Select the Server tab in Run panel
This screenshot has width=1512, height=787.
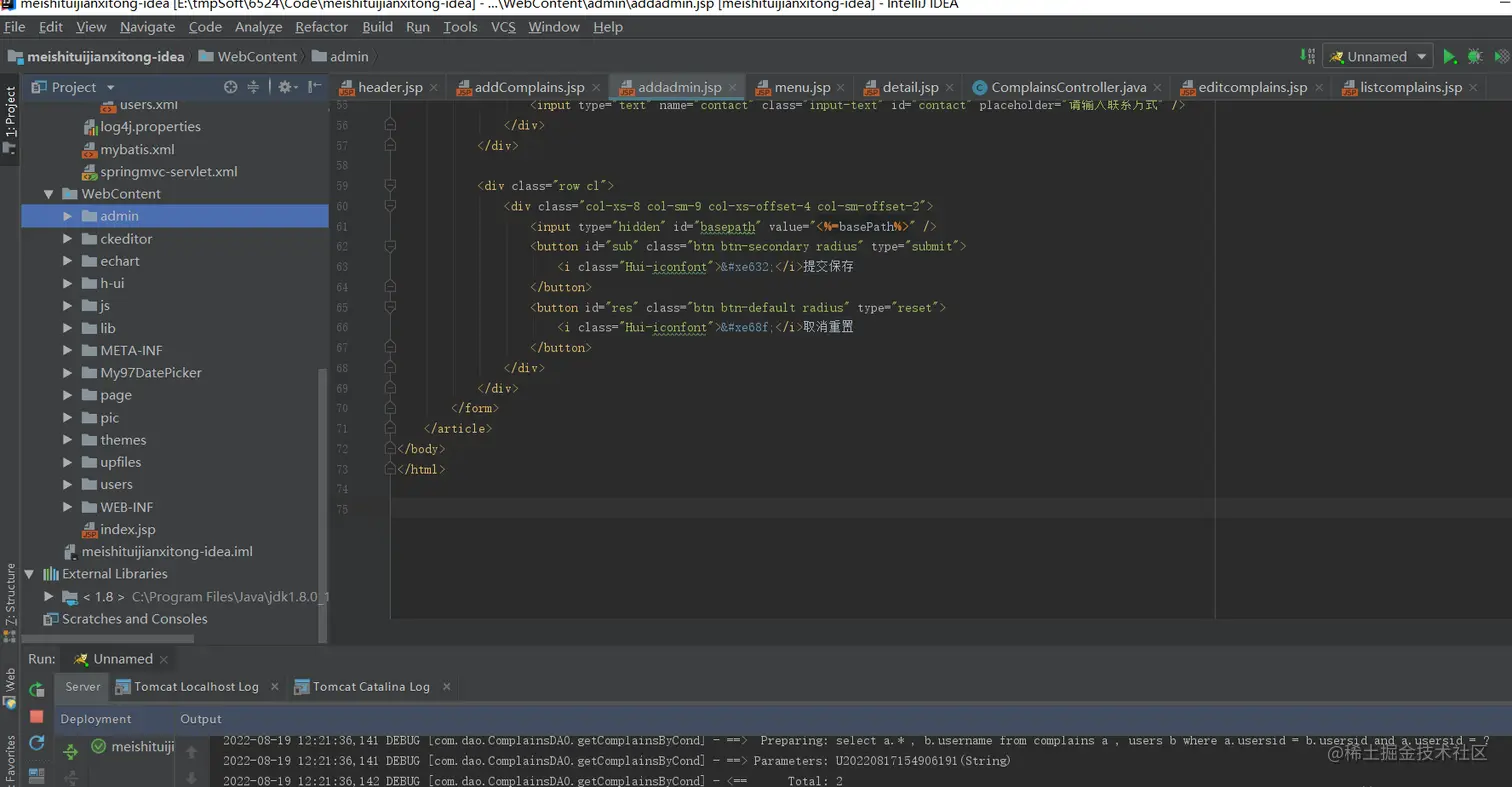pos(83,687)
